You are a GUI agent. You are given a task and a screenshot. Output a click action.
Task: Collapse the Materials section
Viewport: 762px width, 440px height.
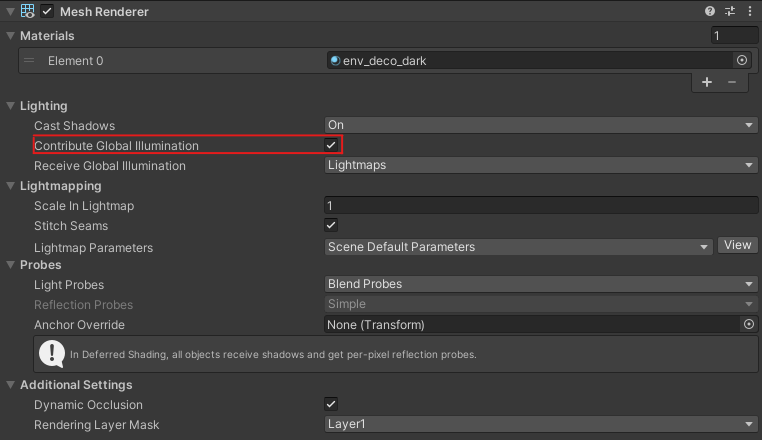(10, 35)
